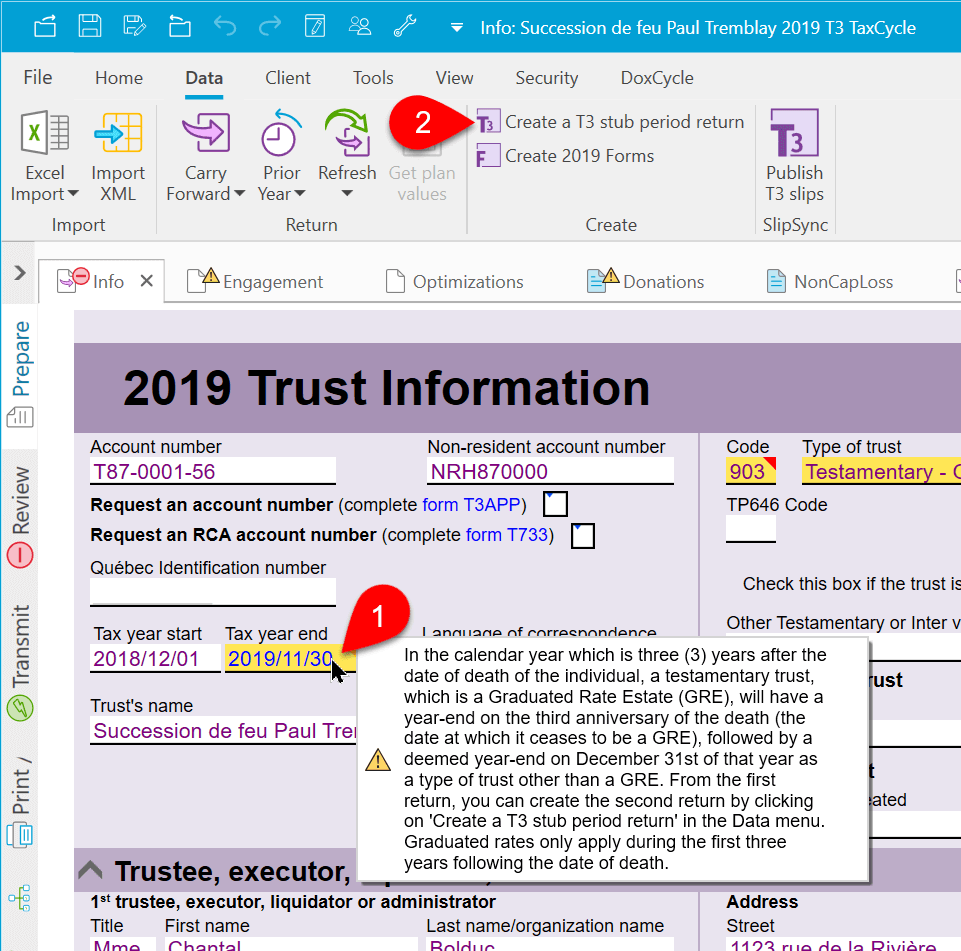Close the Info tab
961x951 pixels.
point(146,281)
